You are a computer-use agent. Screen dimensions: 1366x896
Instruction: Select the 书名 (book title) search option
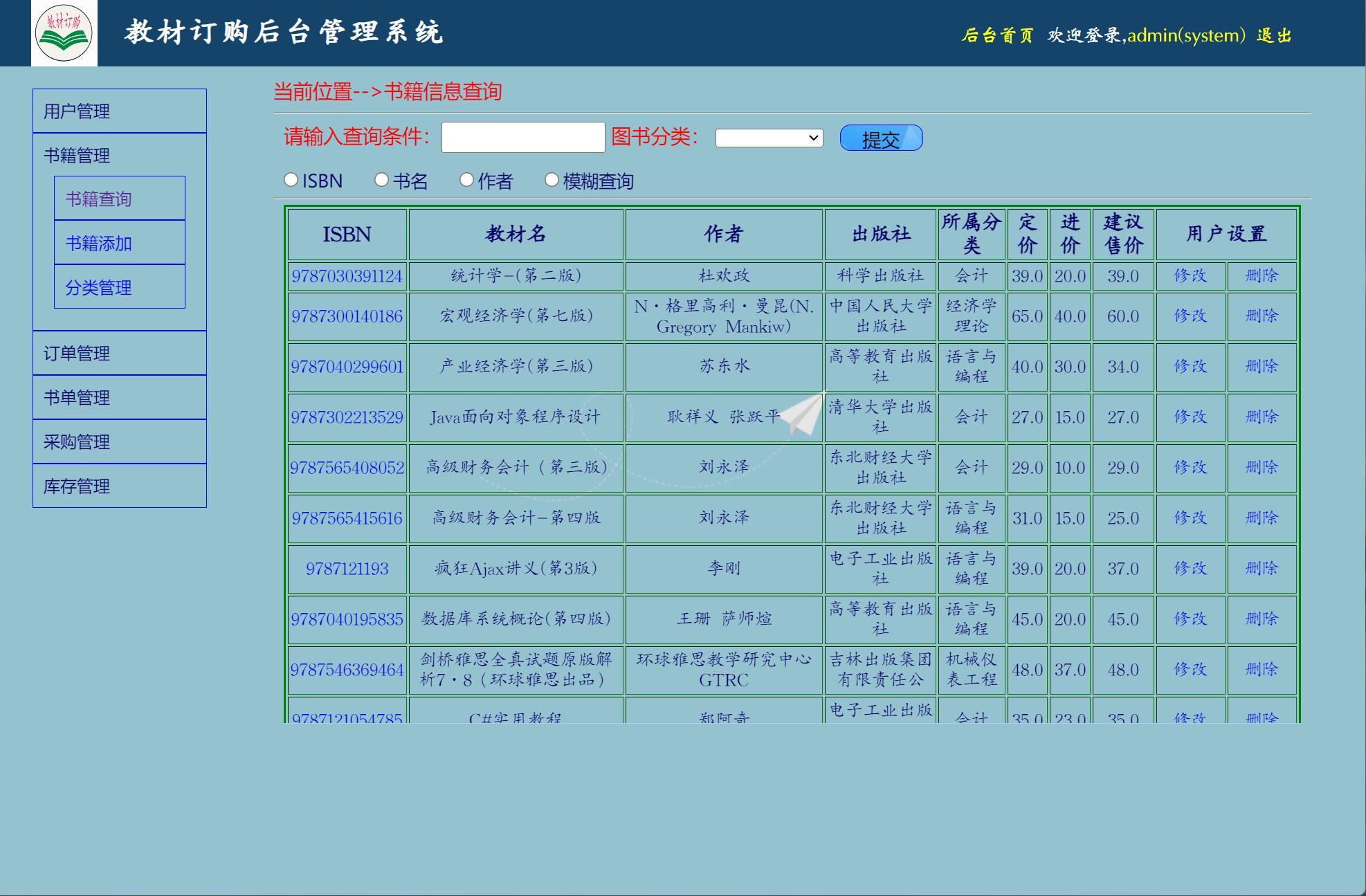point(381,180)
